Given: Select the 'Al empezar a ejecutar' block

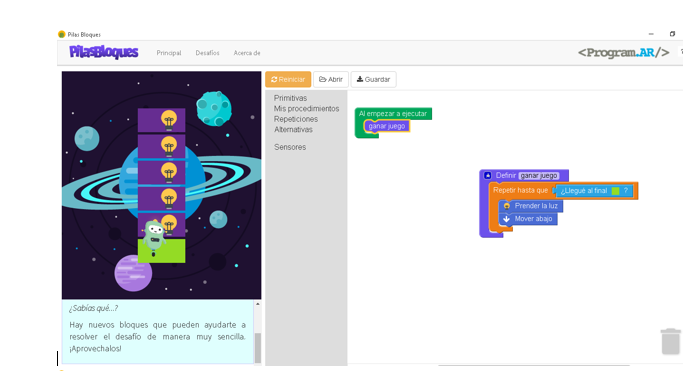Looking at the screenshot, I should (x=393, y=114).
